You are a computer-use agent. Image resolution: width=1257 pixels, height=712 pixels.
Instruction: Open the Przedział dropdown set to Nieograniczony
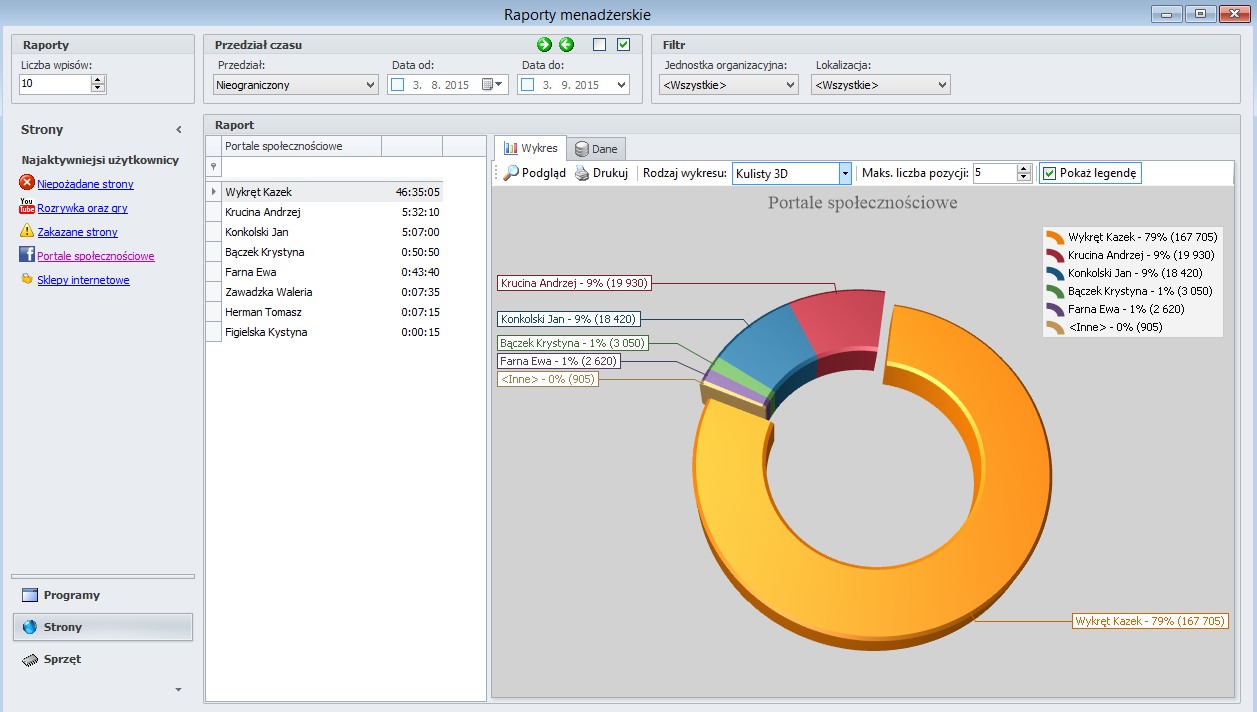[x=296, y=85]
